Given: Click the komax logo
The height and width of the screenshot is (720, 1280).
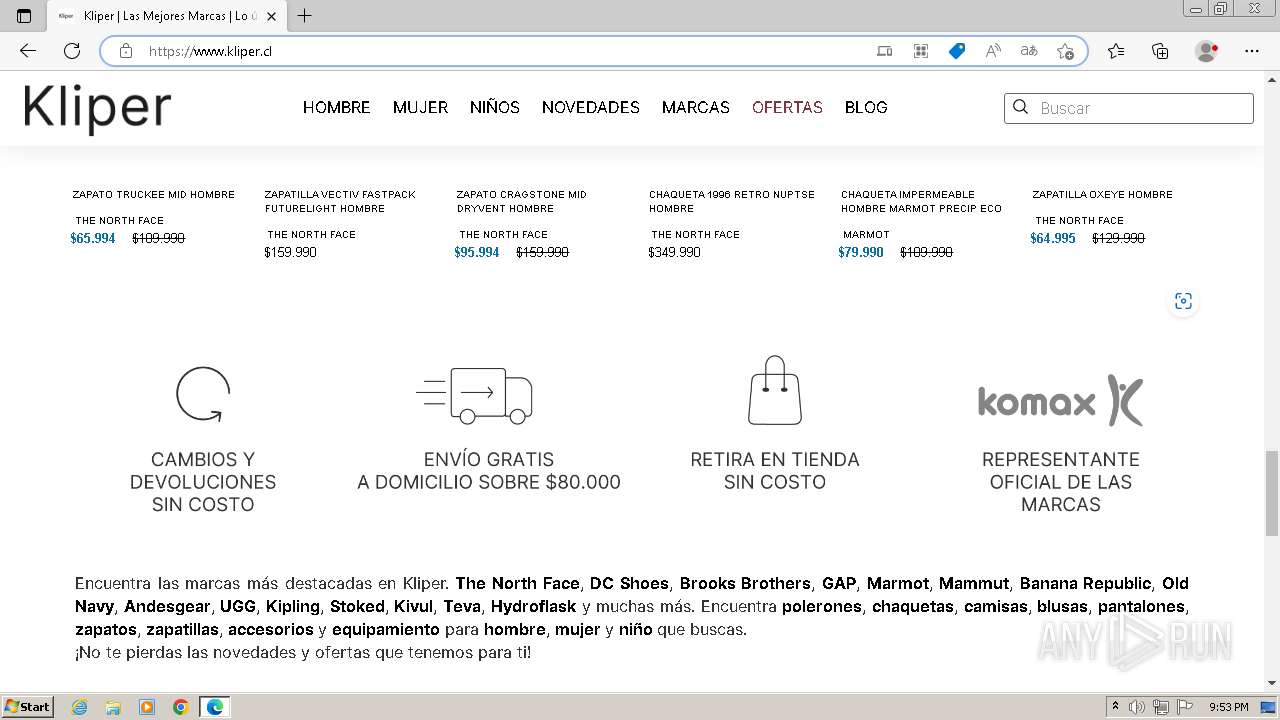Looking at the screenshot, I should 1060,401.
